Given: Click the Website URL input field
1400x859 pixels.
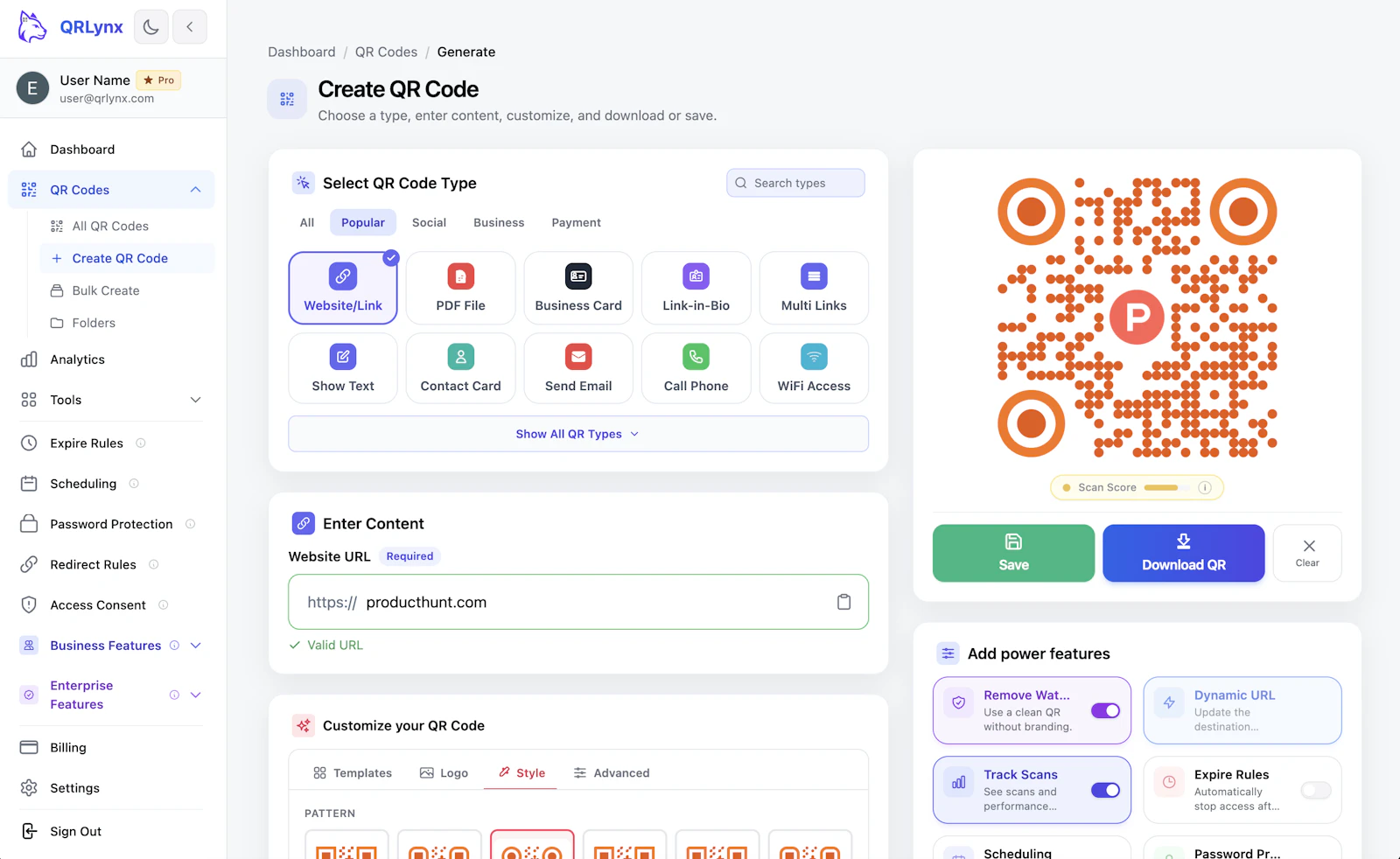Looking at the screenshot, I should click(578, 602).
